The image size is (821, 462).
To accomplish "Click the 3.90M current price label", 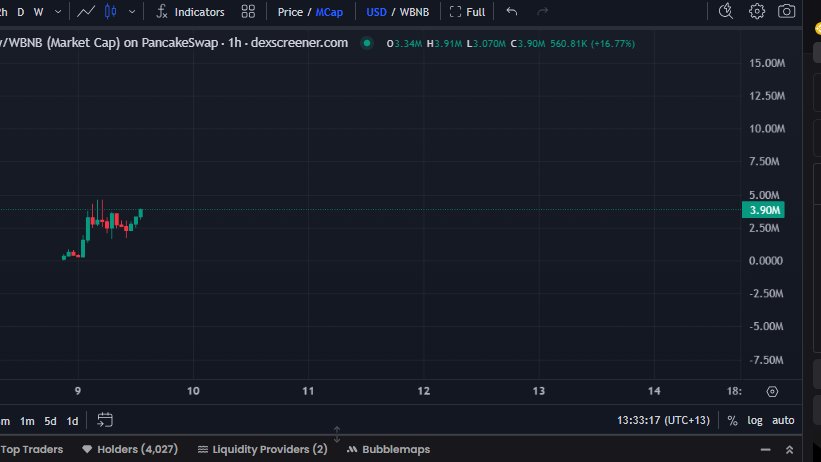I will coord(763,210).
